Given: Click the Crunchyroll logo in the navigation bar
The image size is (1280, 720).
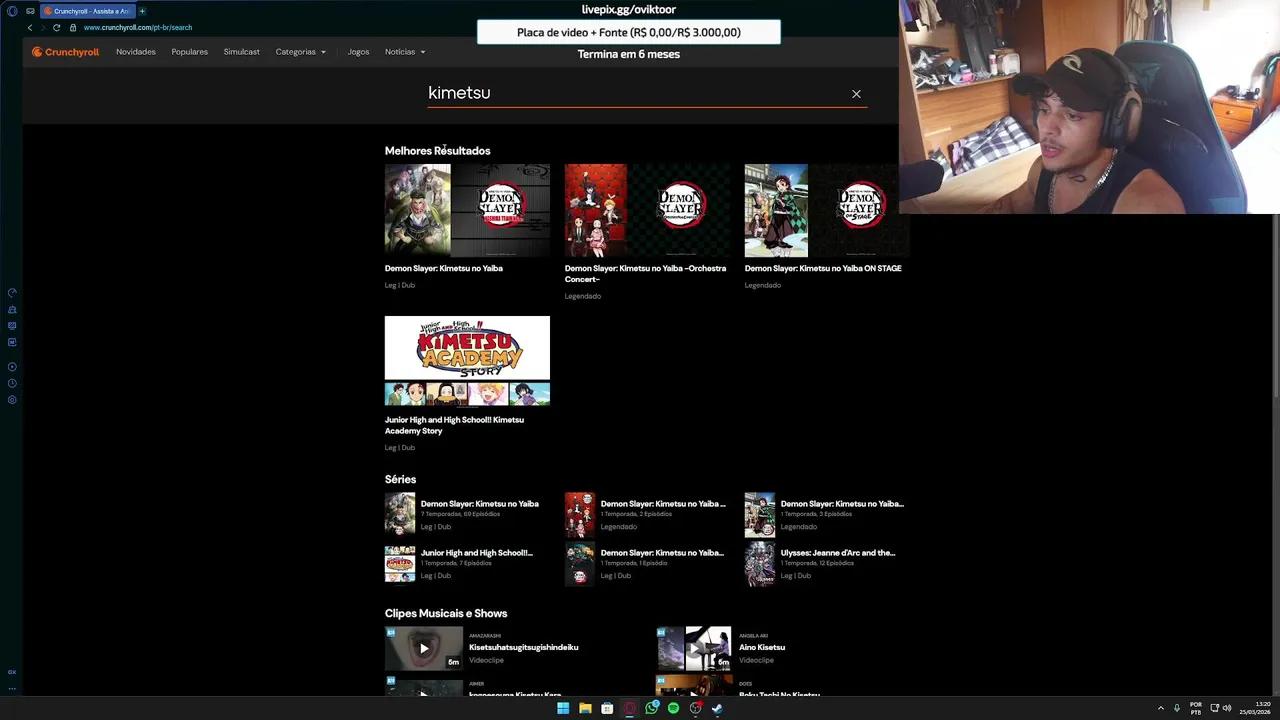Looking at the screenshot, I should (65, 52).
